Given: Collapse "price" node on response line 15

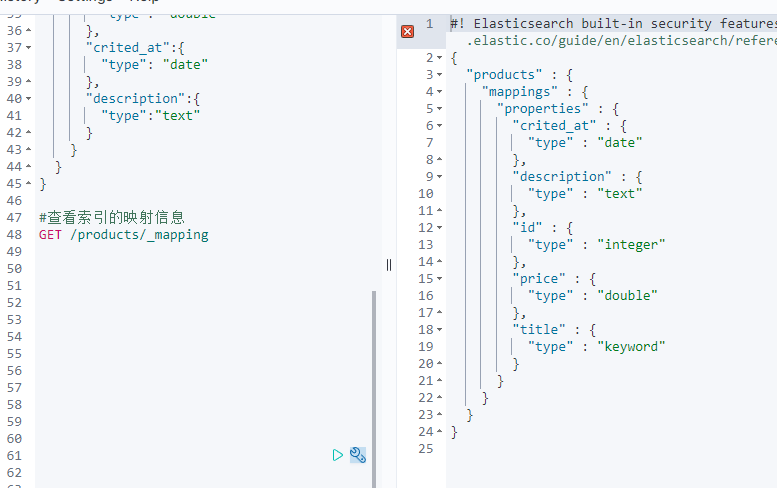Looking at the screenshot, I should 440,279.
